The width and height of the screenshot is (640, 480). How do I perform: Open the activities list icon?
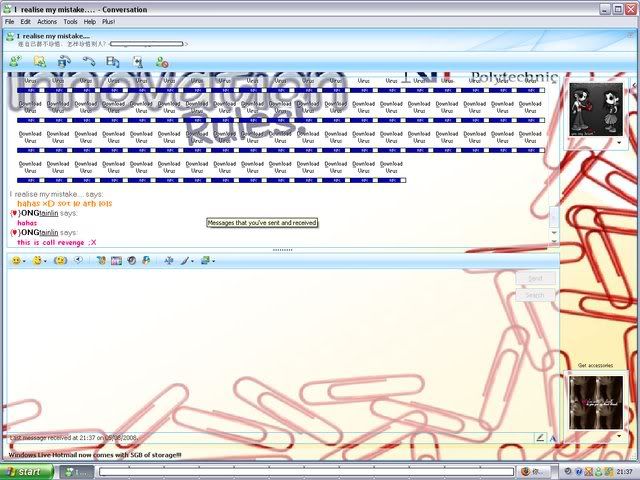click(113, 62)
